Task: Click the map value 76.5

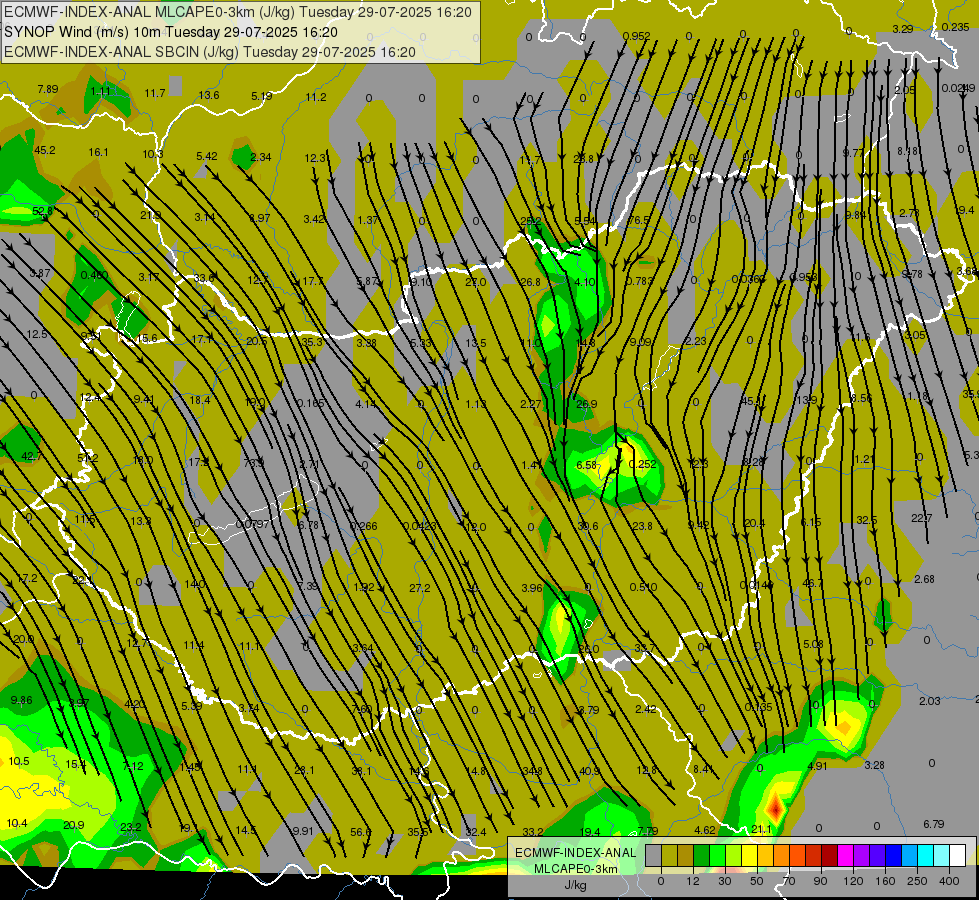Action: tap(638, 220)
